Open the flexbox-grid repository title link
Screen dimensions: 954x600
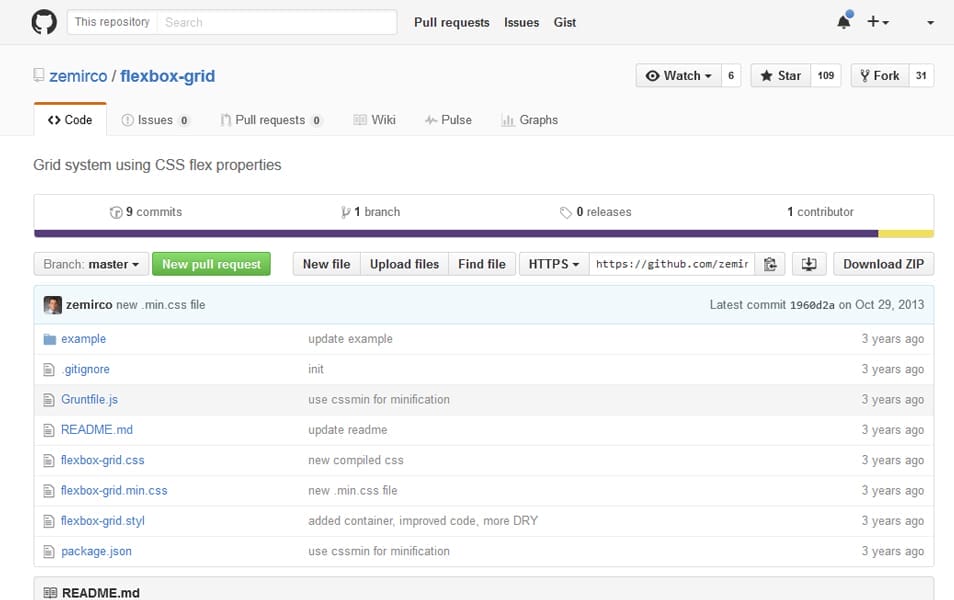167,76
